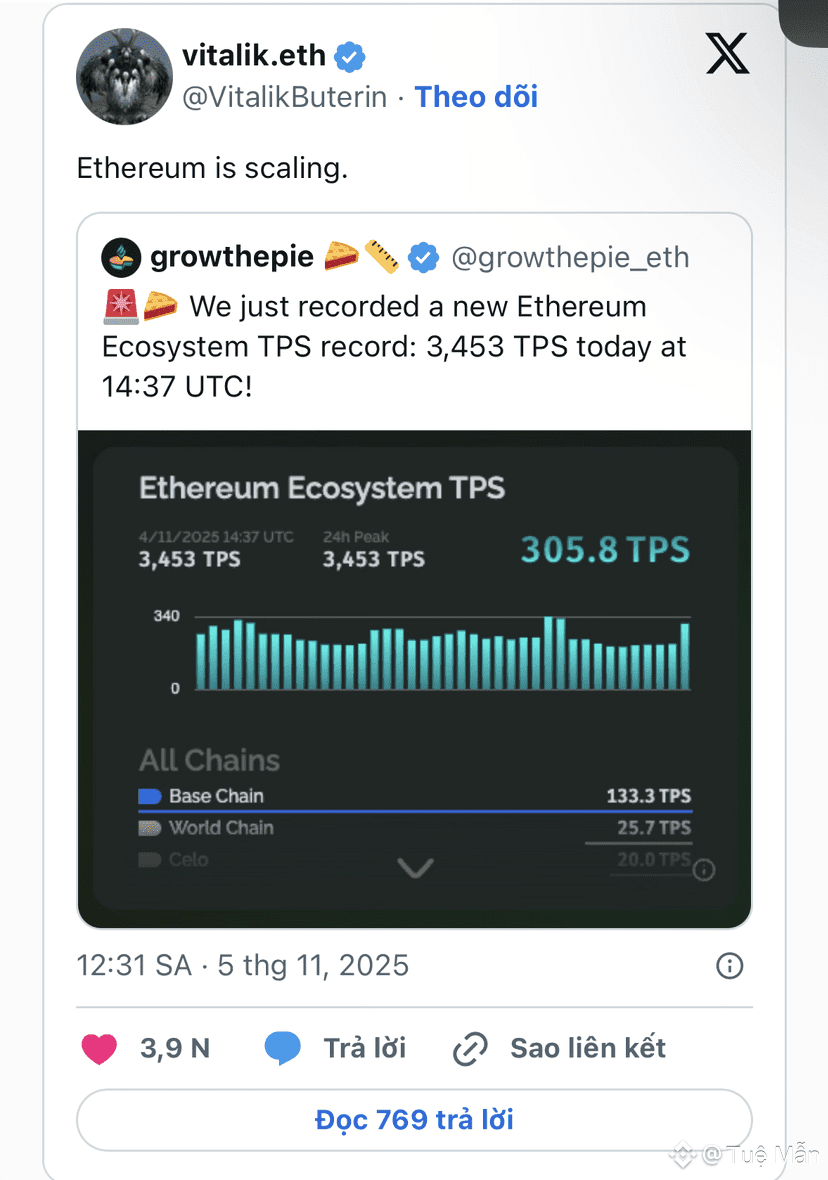Click growthepie verified checkmark badge
The width and height of the screenshot is (828, 1180).
424,258
